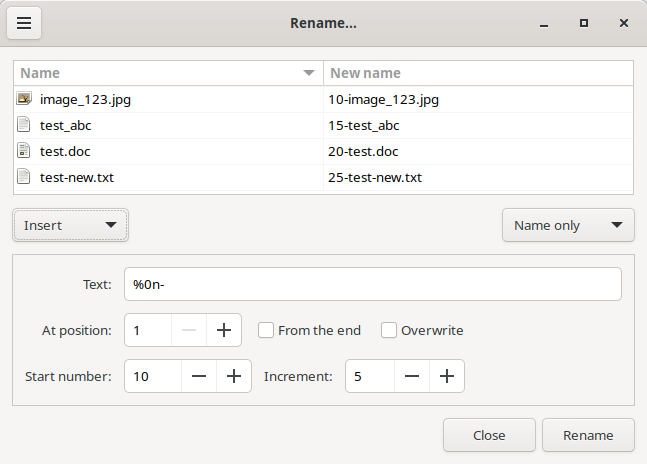Click the test-new.txt file icon

click(x=24, y=177)
